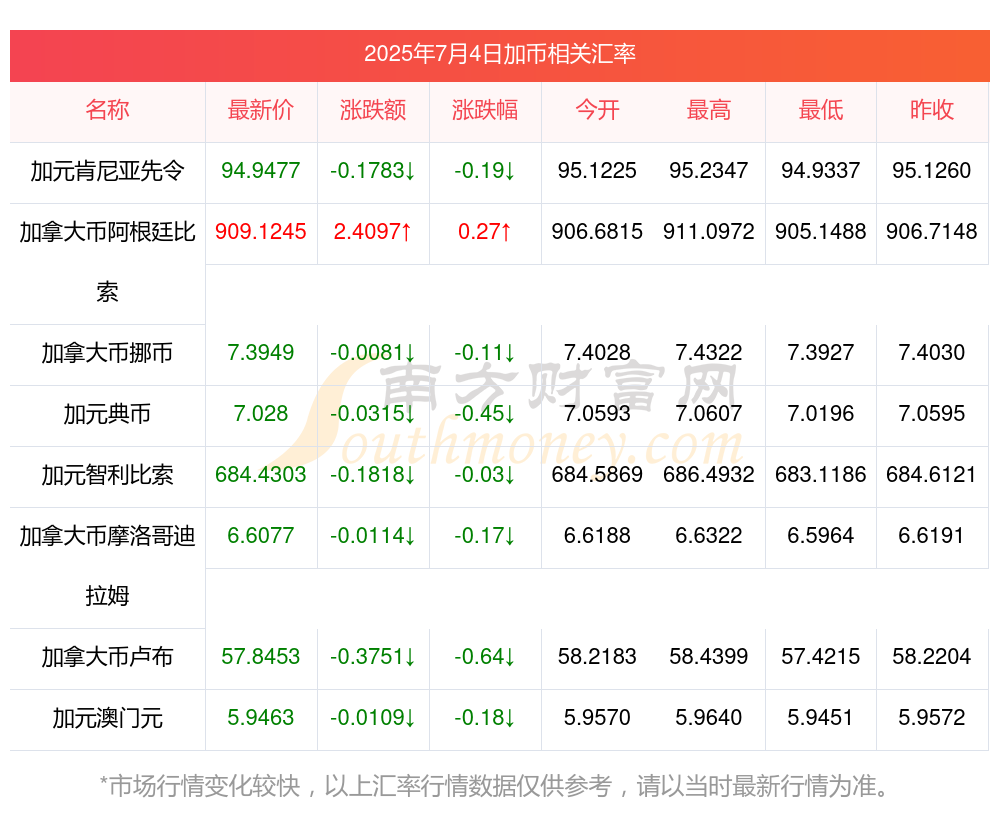Image resolution: width=1000 pixels, height=817 pixels.
Task: Click change percent -0.17↓
Action: (485, 535)
